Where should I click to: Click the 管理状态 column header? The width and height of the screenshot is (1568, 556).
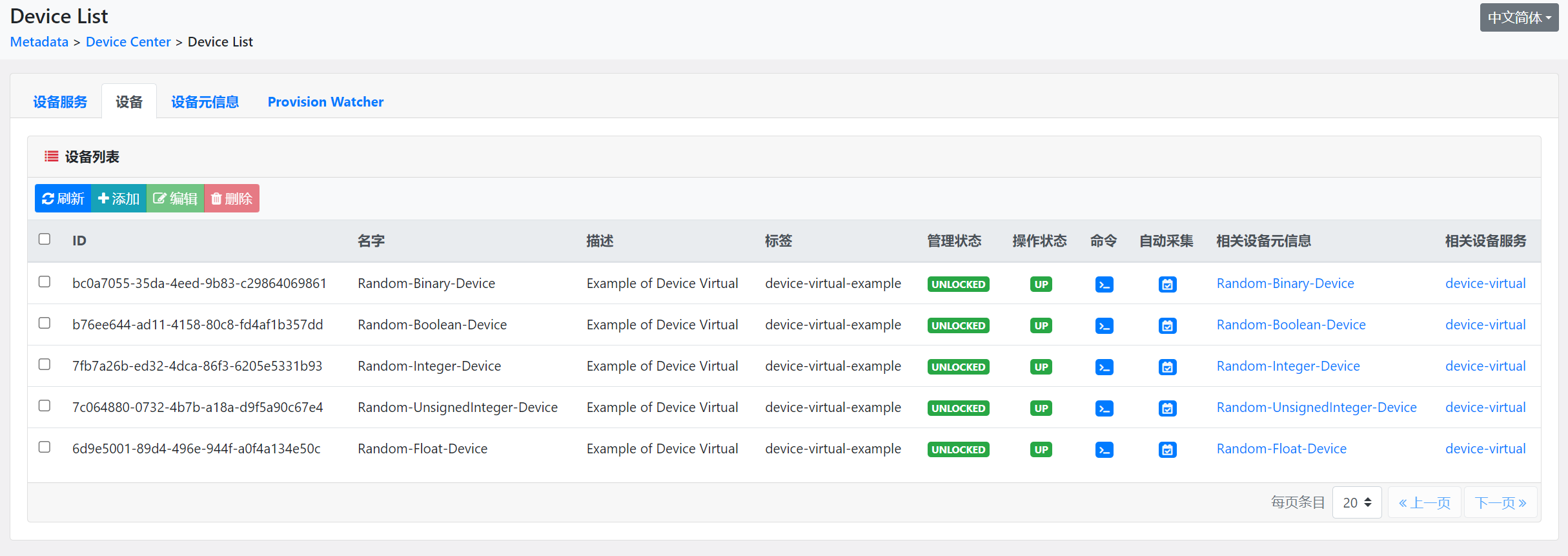[954, 241]
